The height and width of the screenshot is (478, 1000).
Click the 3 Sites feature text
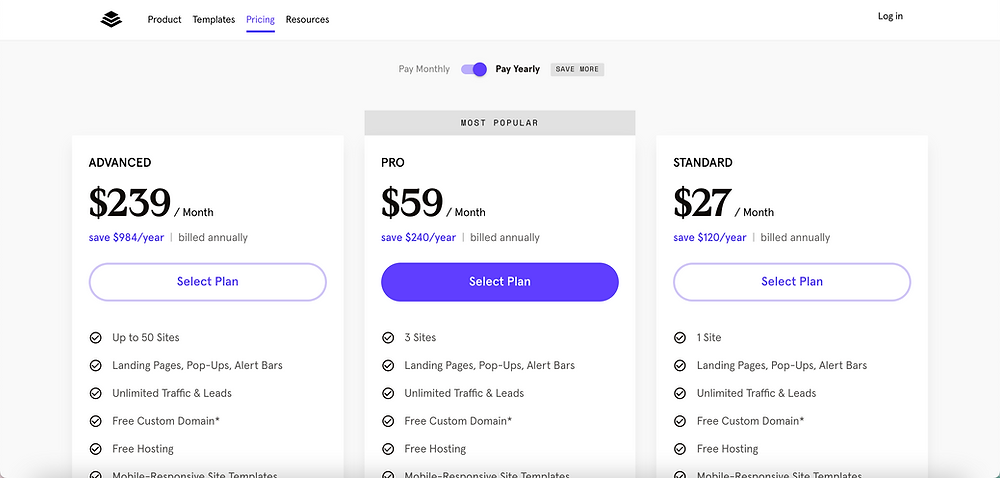point(420,338)
